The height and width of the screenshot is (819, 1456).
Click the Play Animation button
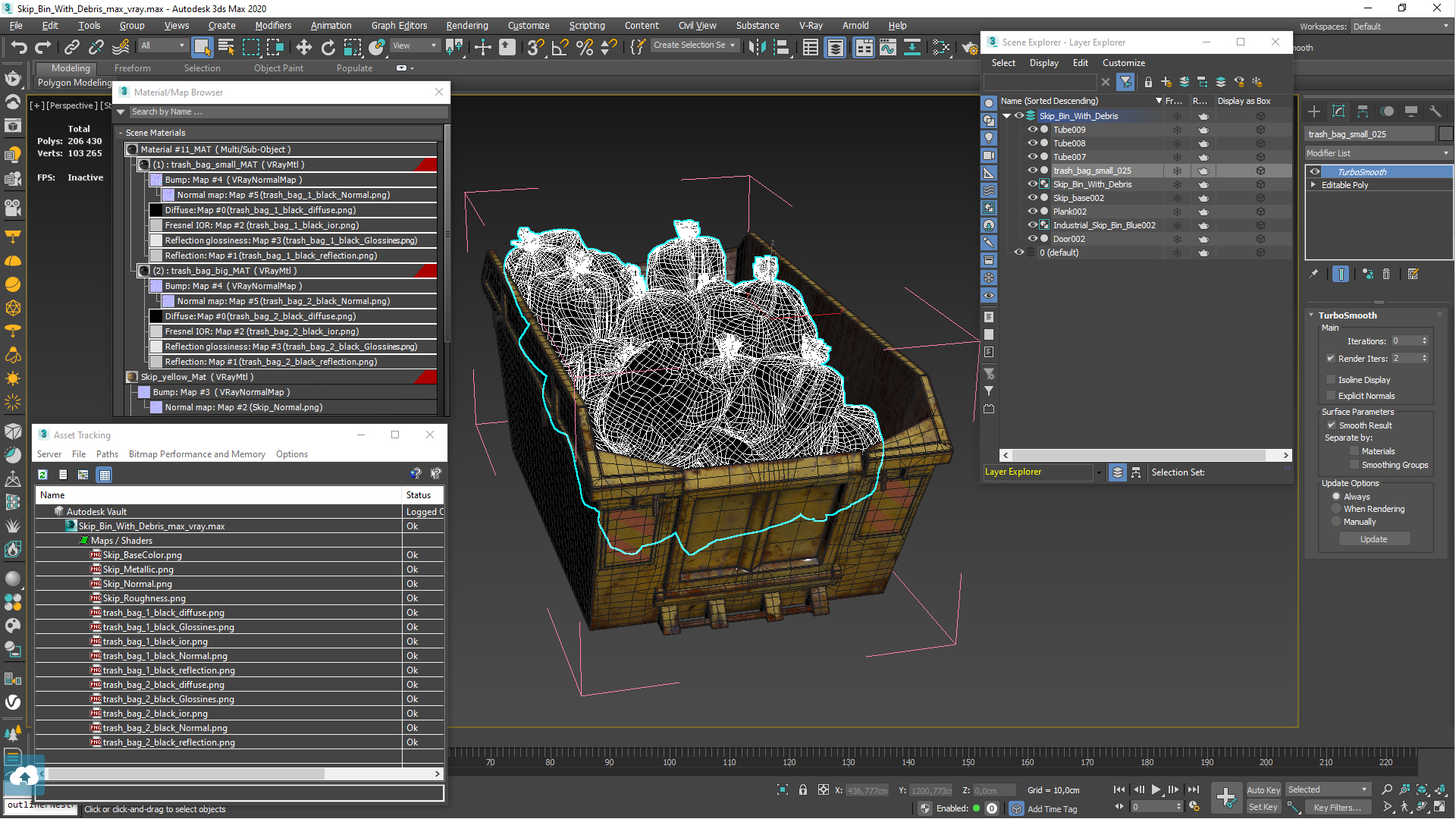1156,789
